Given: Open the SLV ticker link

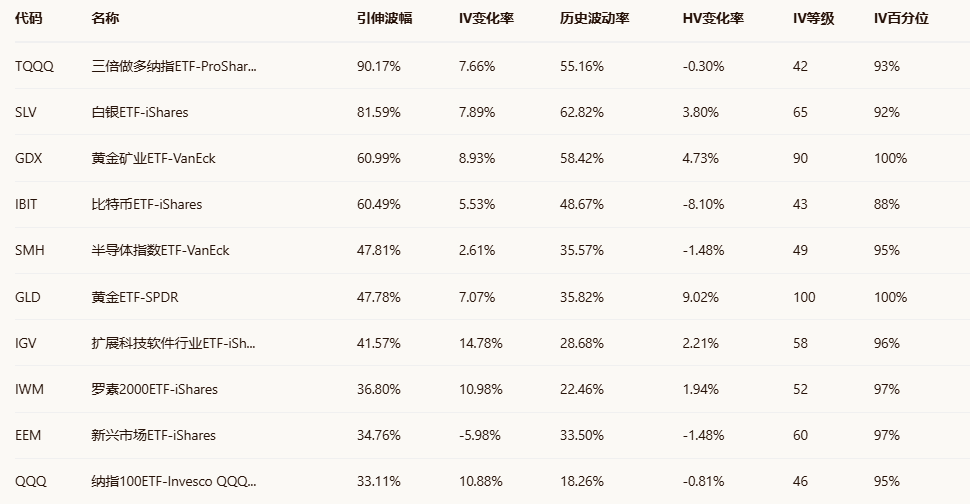Looking at the screenshot, I should point(26,112).
